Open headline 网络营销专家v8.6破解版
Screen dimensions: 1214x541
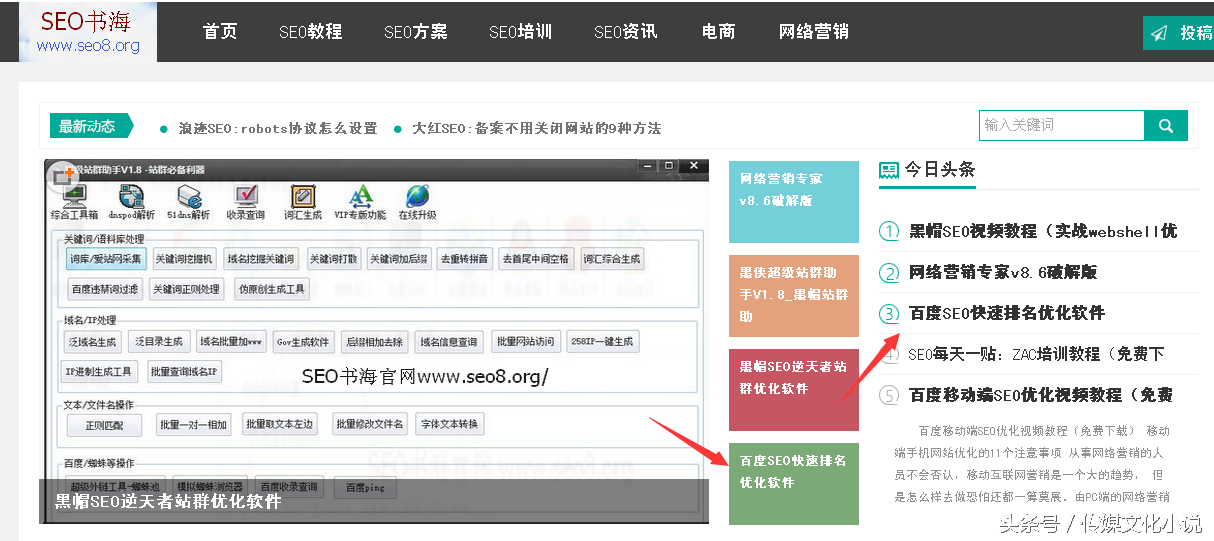pos(1003,272)
